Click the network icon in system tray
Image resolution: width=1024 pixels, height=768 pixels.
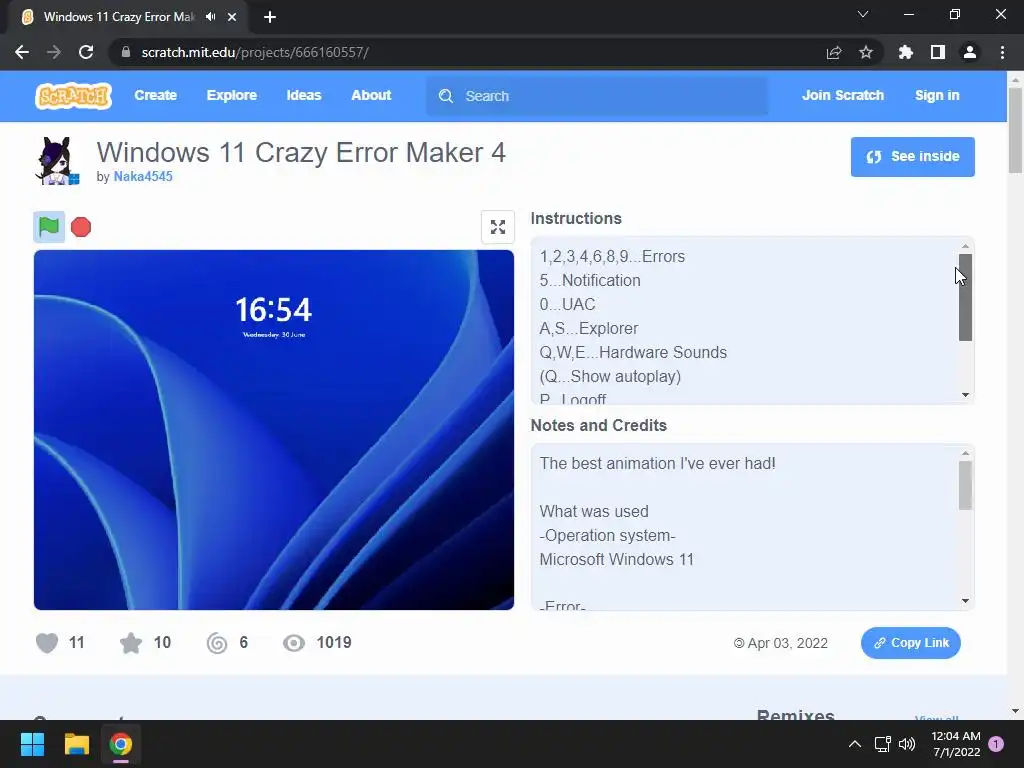[883, 744]
